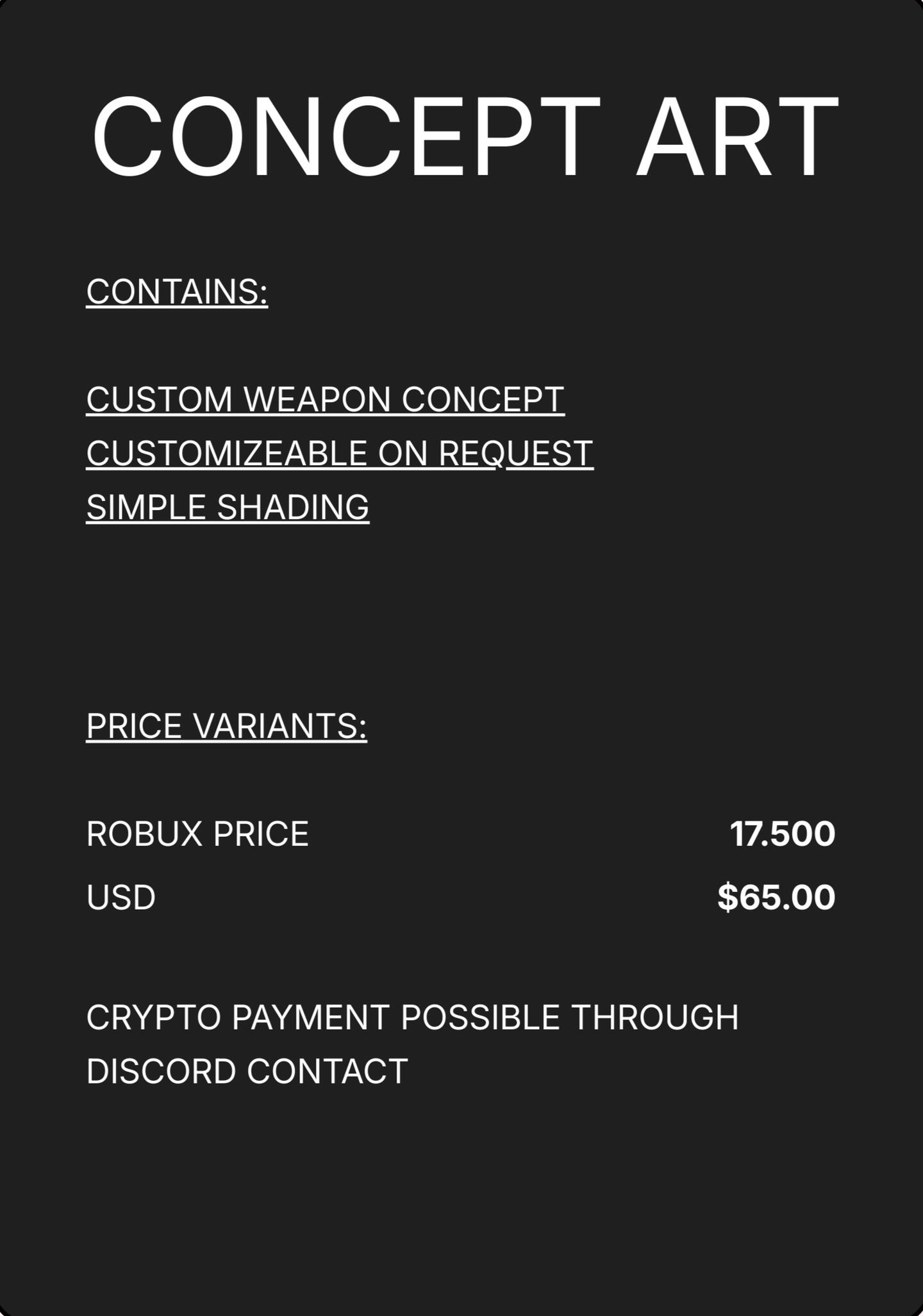The width and height of the screenshot is (923, 1316).
Task: Open the SIMPLE SHADING link
Action: [228, 507]
